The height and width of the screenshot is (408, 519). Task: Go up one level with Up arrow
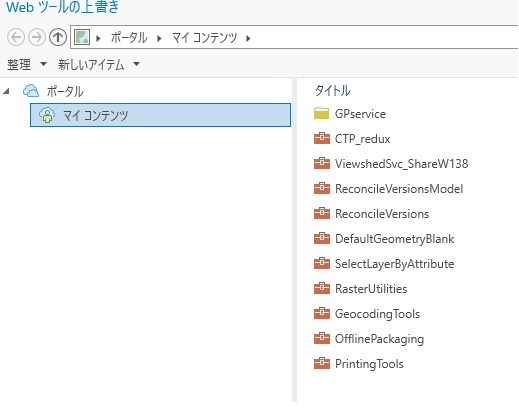pos(58,37)
